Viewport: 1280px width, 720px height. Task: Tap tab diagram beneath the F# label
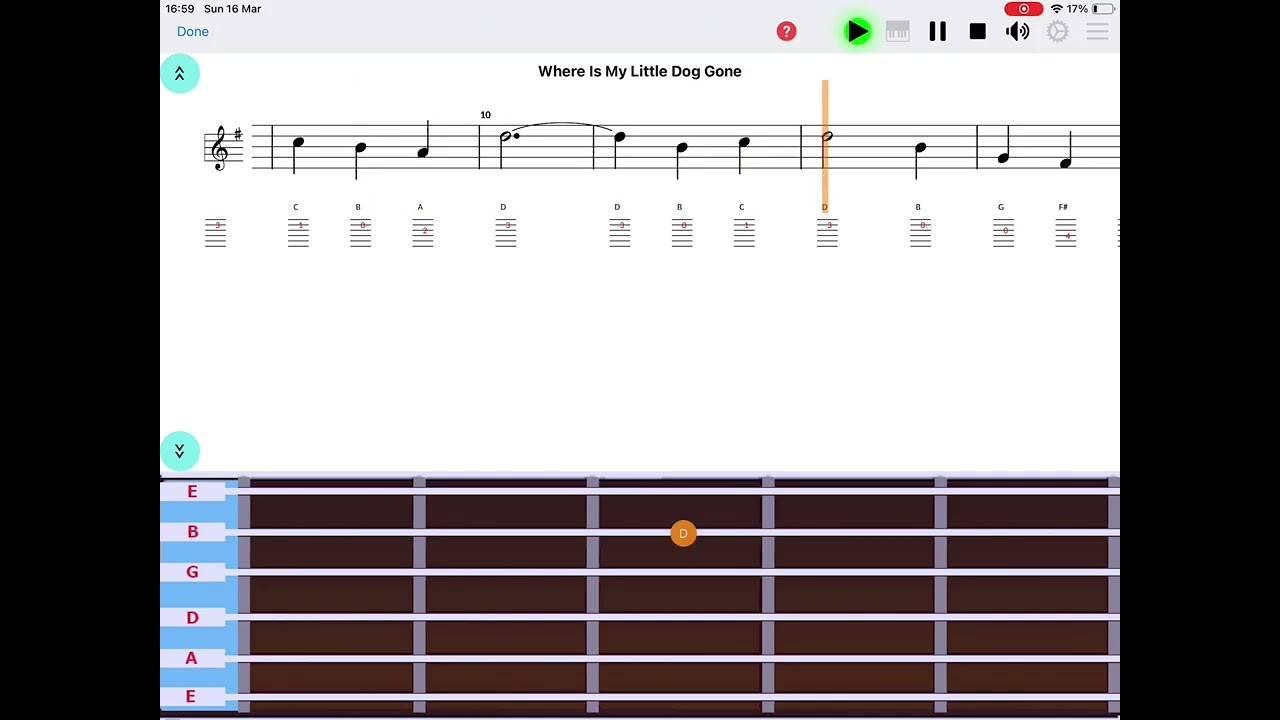(1066, 232)
